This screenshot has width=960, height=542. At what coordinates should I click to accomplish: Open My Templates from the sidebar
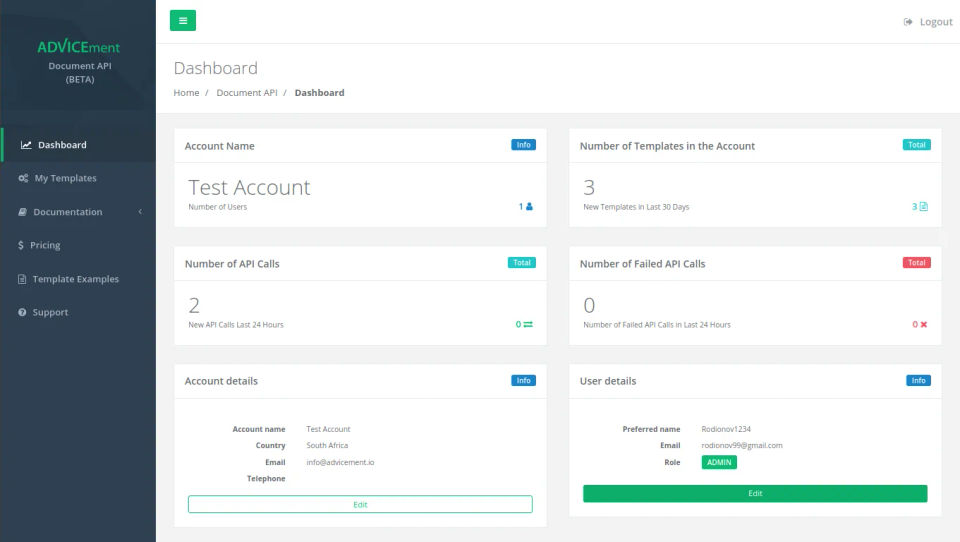click(66, 178)
